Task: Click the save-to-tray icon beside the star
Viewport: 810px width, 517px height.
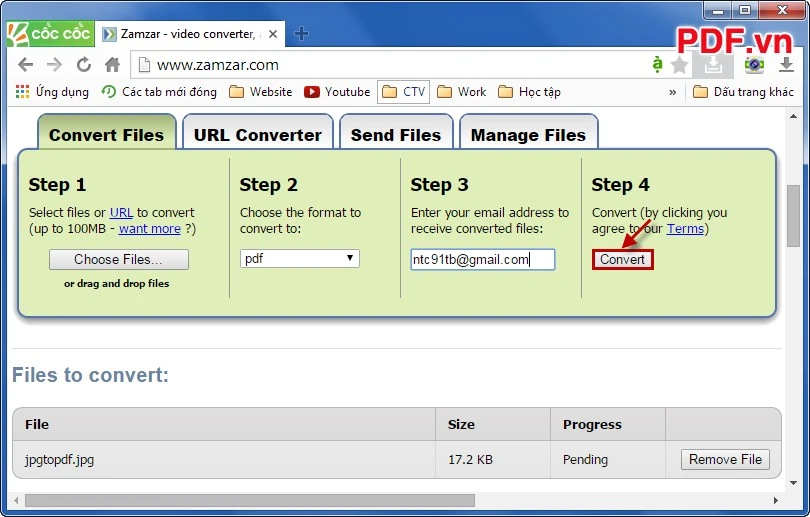Action: tap(713, 65)
